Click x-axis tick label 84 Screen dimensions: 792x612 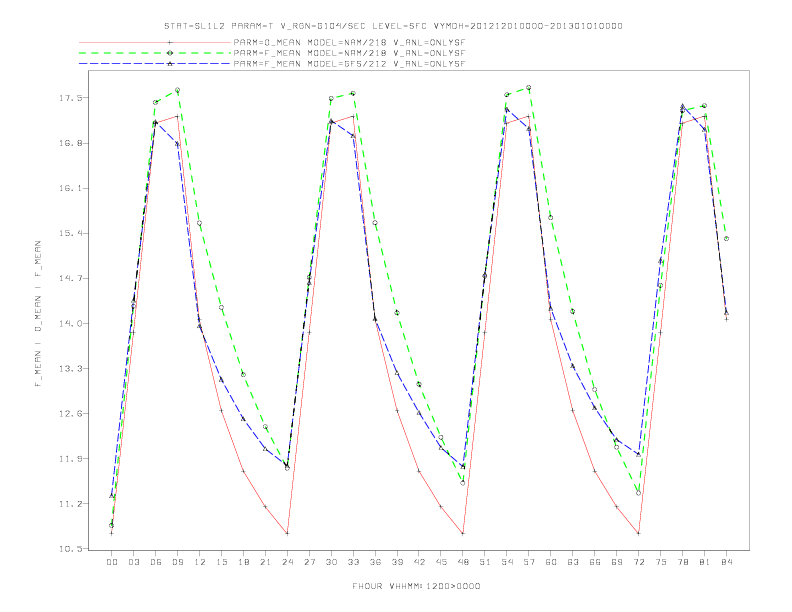(x=727, y=562)
